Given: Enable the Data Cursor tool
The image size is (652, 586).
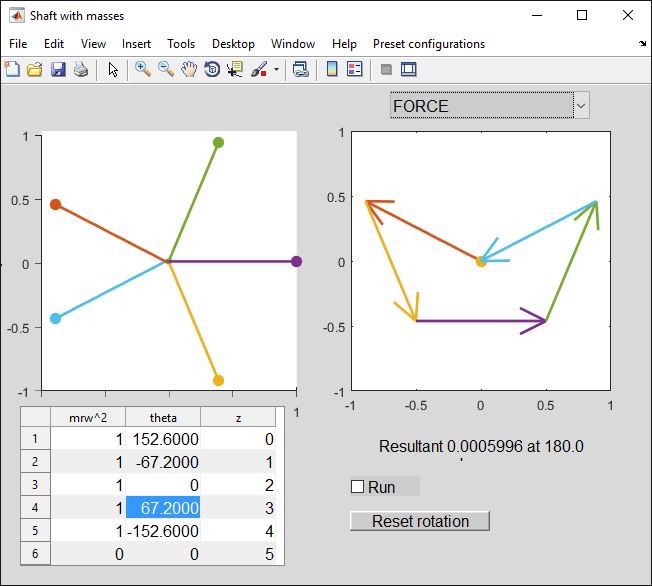Looking at the screenshot, I should click(235, 69).
